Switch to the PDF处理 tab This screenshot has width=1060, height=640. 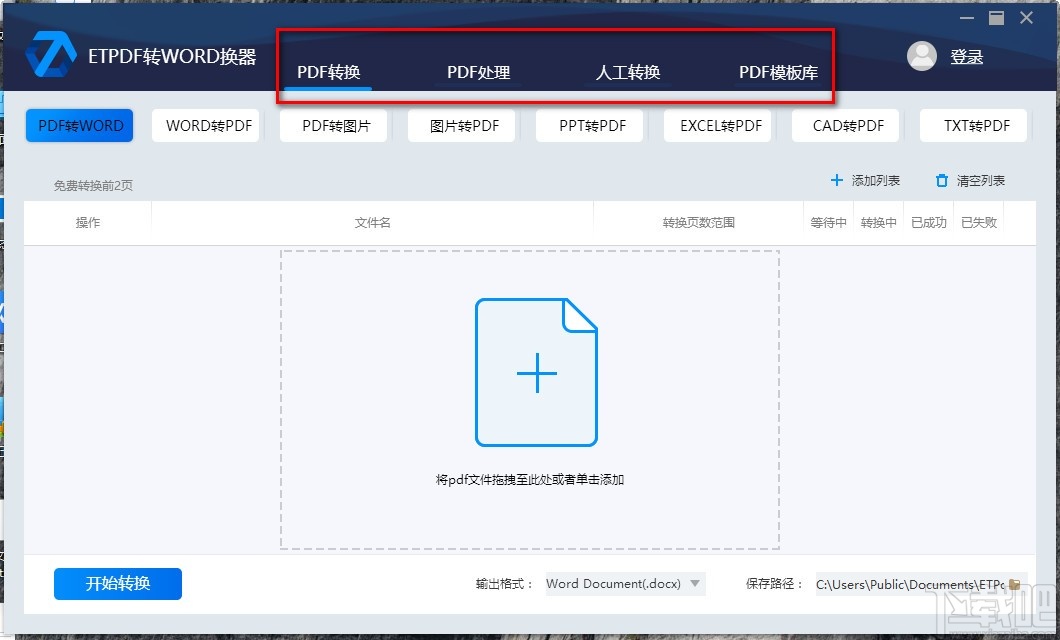pyautogui.click(x=479, y=72)
